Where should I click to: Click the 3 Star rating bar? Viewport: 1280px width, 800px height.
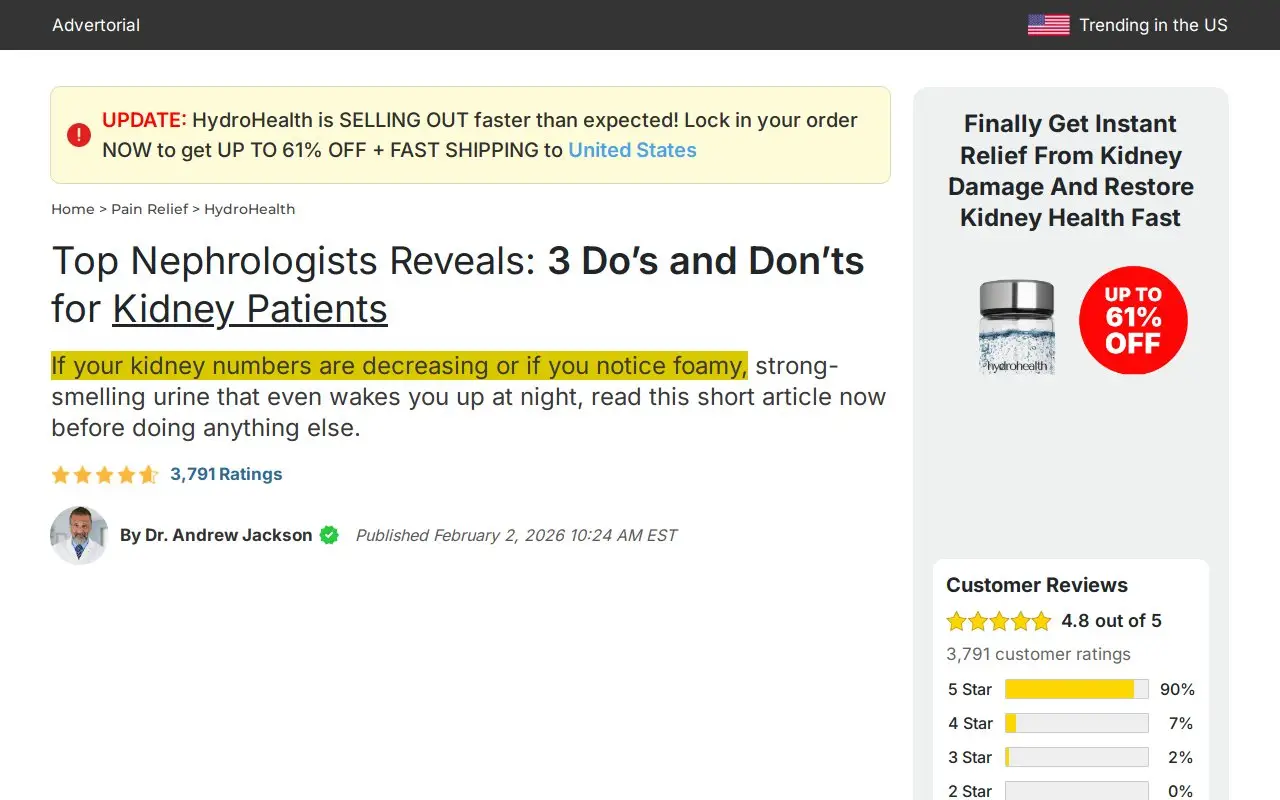click(x=1076, y=757)
